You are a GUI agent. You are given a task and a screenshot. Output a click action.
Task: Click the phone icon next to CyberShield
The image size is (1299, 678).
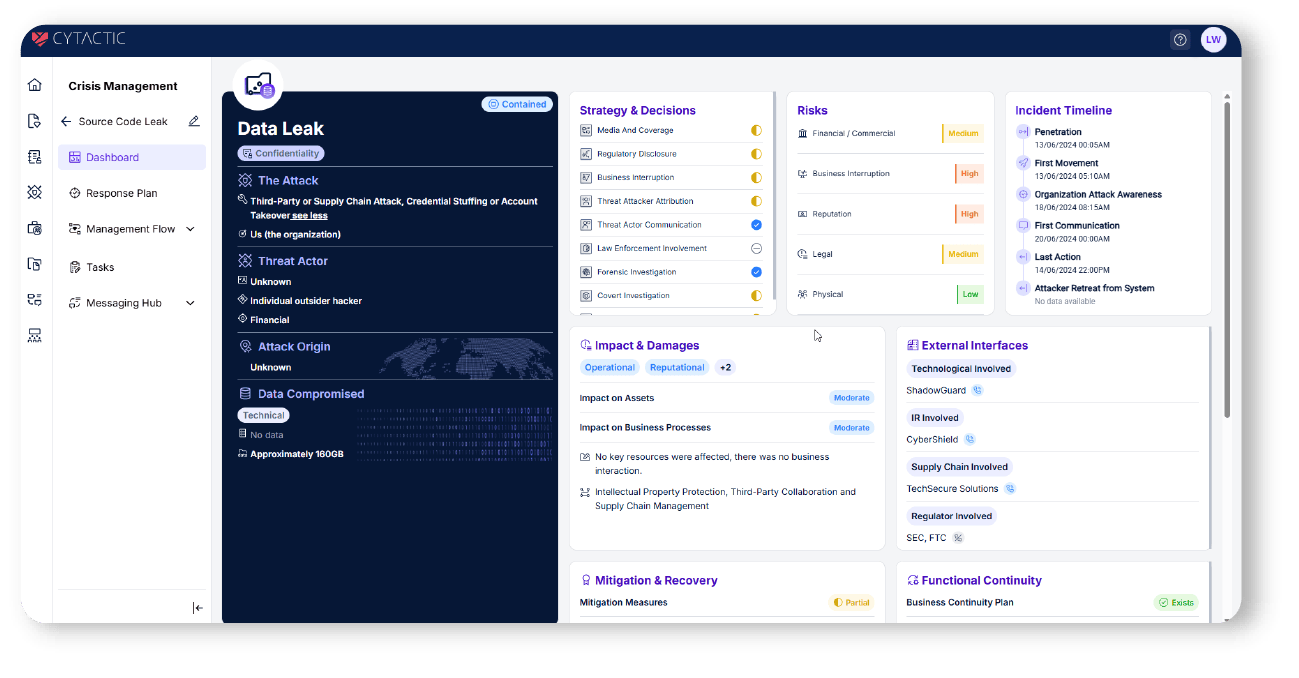(969, 439)
